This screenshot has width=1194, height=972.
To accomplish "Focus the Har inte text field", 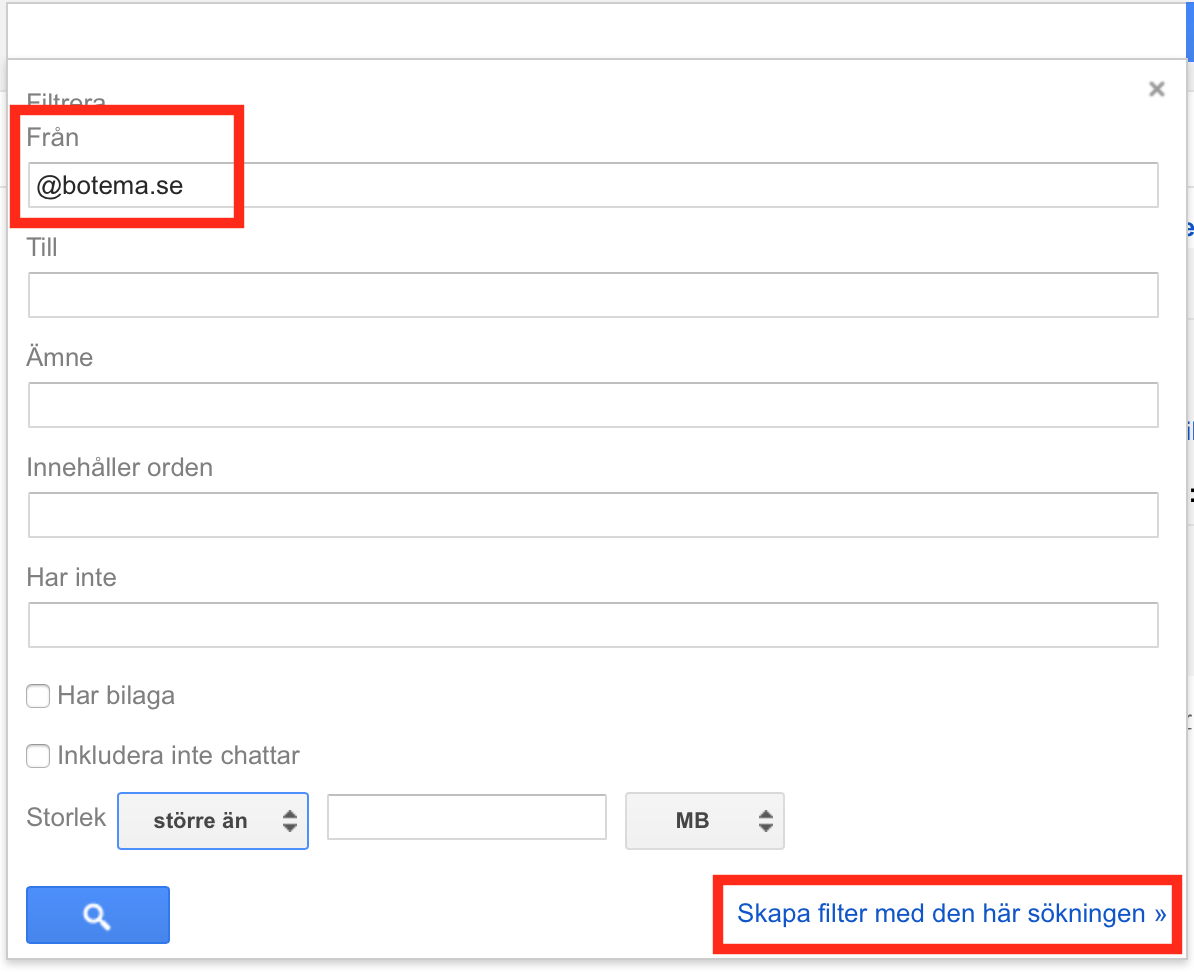I will (592, 625).
